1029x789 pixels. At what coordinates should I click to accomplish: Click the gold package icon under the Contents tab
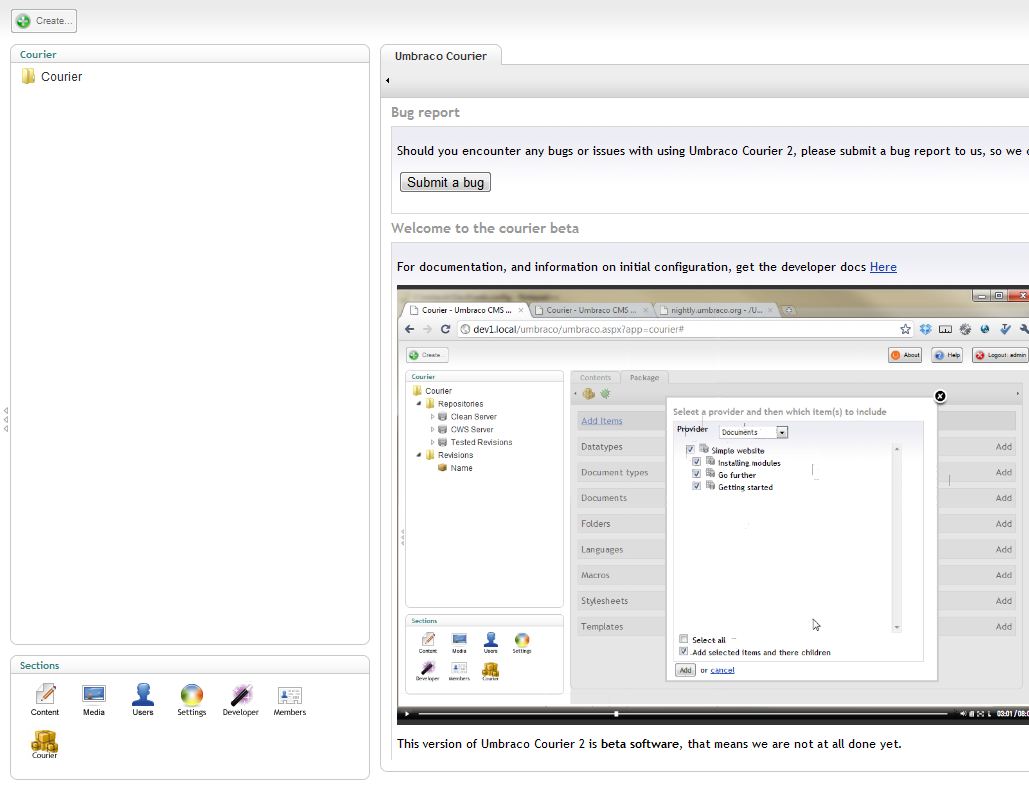589,394
